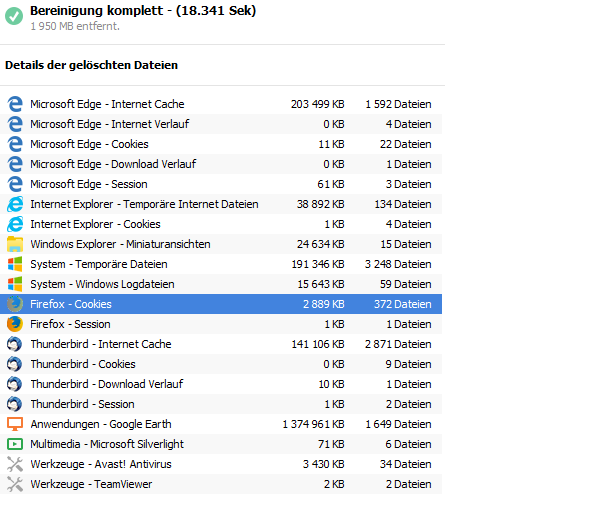Click the '3 248 Dateien' file count
The height and width of the screenshot is (517, 607).
tap(398, 264)
